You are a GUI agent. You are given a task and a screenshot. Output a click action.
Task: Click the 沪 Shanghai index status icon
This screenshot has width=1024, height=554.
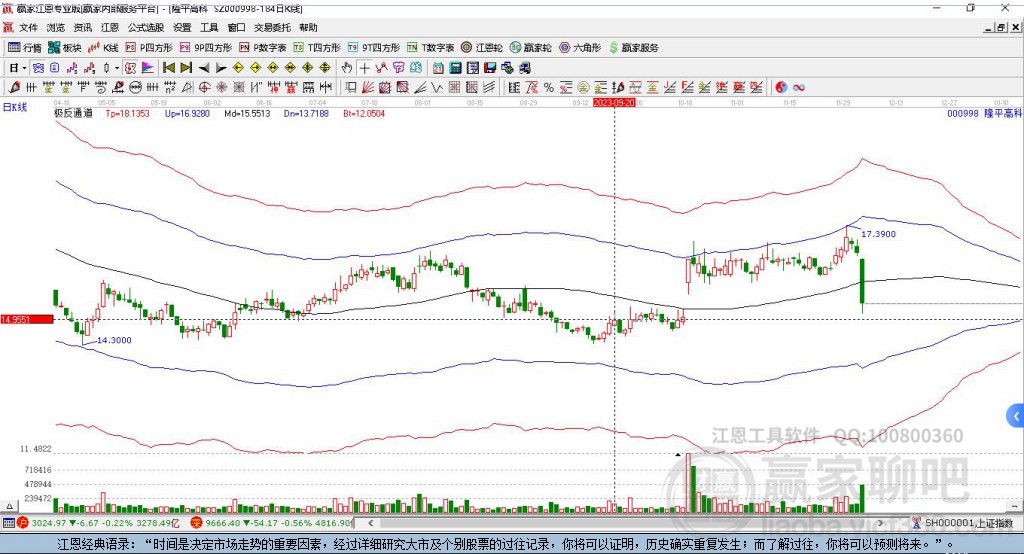click(x=23, y=523)
